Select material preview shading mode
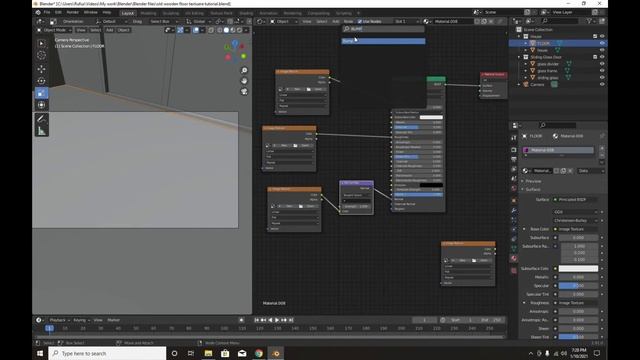 pos(233,30)
